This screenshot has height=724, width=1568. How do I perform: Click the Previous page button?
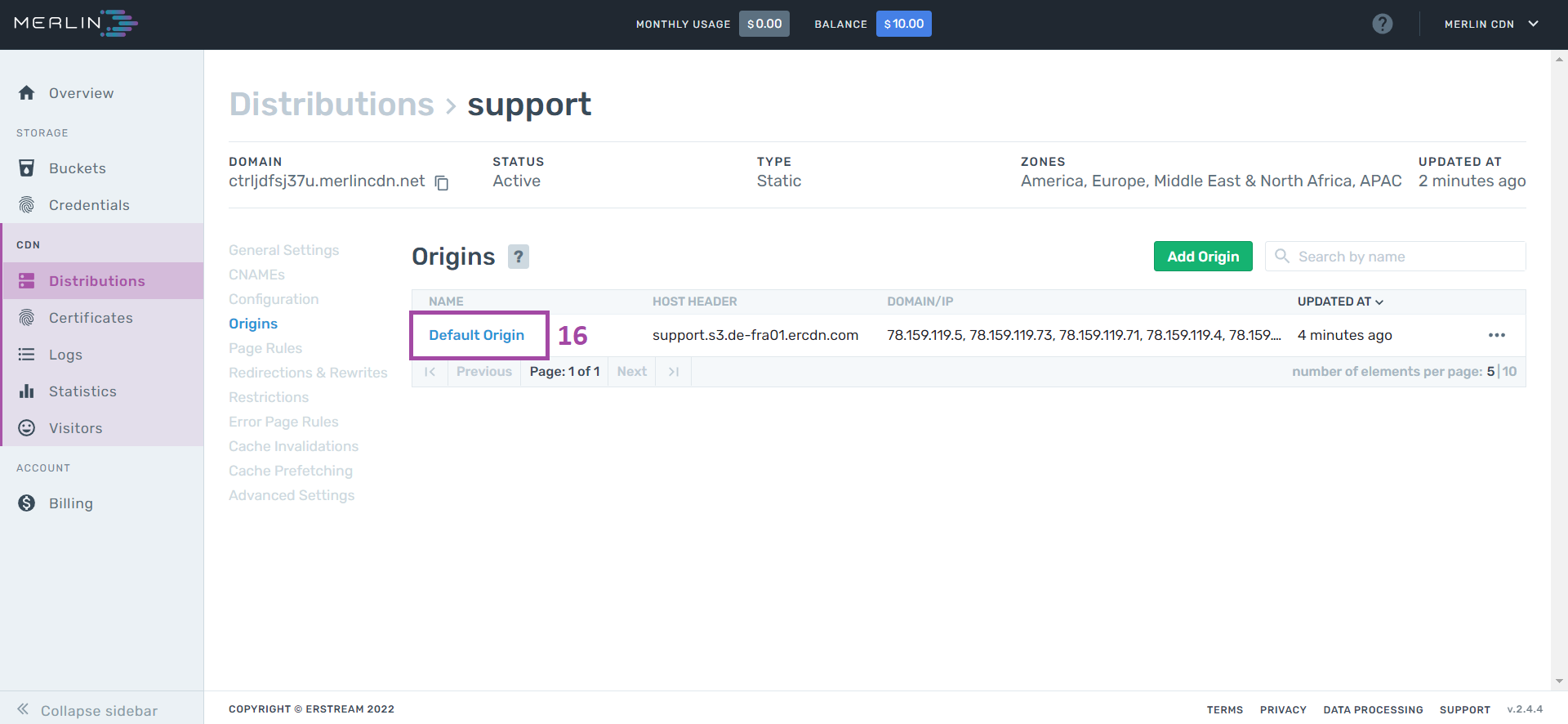pyautogui.click(x=484, y=372)
